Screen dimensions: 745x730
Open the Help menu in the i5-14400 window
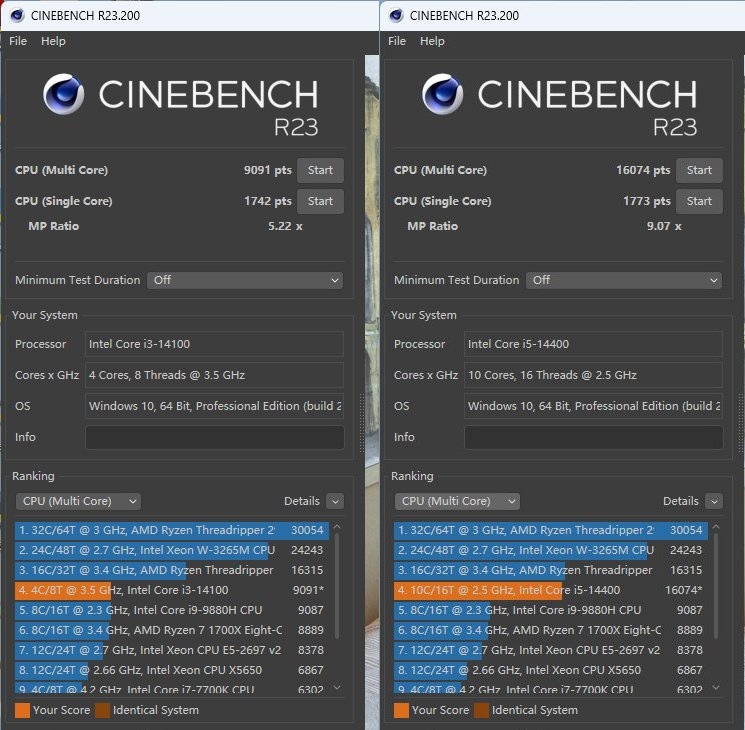[432, 41]
